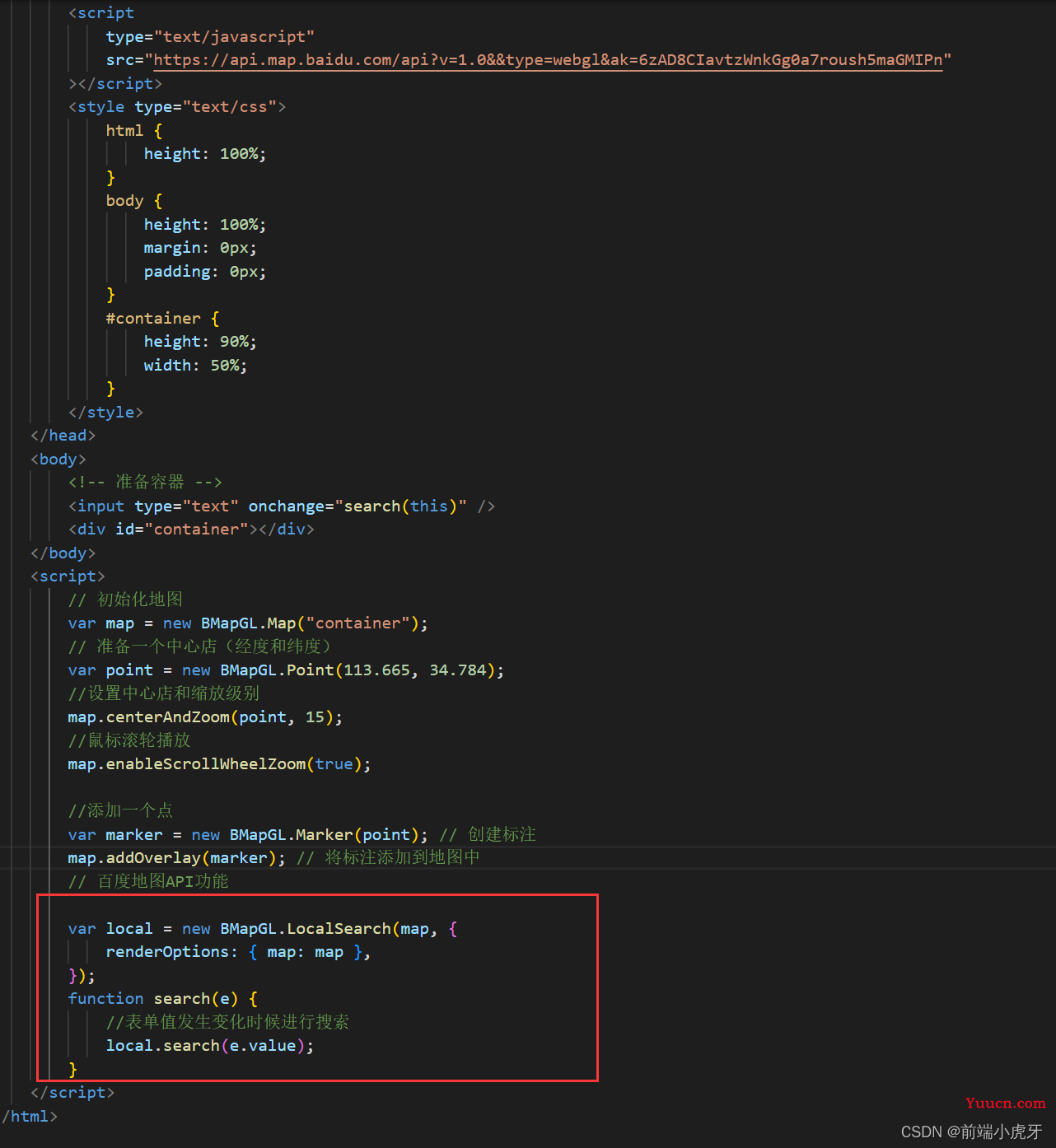This screenshot has width=1056, height=1148.
Task: Click the map.enableScrollWheelZoom(true) line
Action: tap(219, 764)
